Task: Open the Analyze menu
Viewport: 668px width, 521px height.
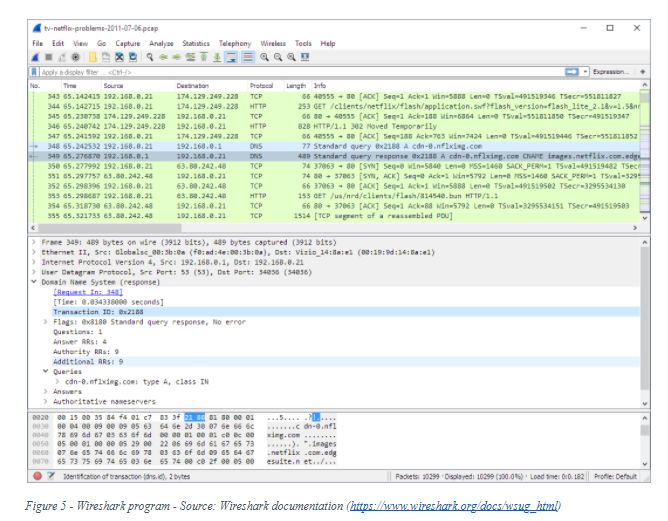Action: 161,43
